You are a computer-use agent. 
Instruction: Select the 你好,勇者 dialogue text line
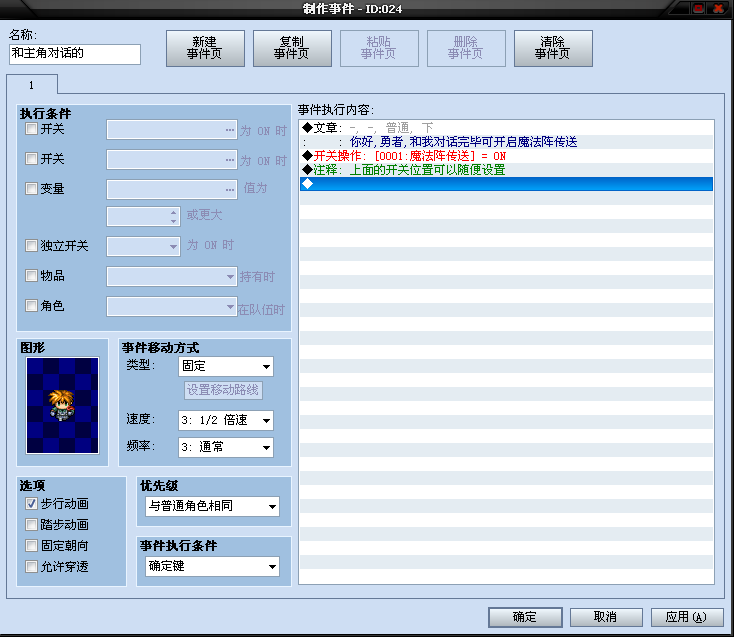coord(506,142)
